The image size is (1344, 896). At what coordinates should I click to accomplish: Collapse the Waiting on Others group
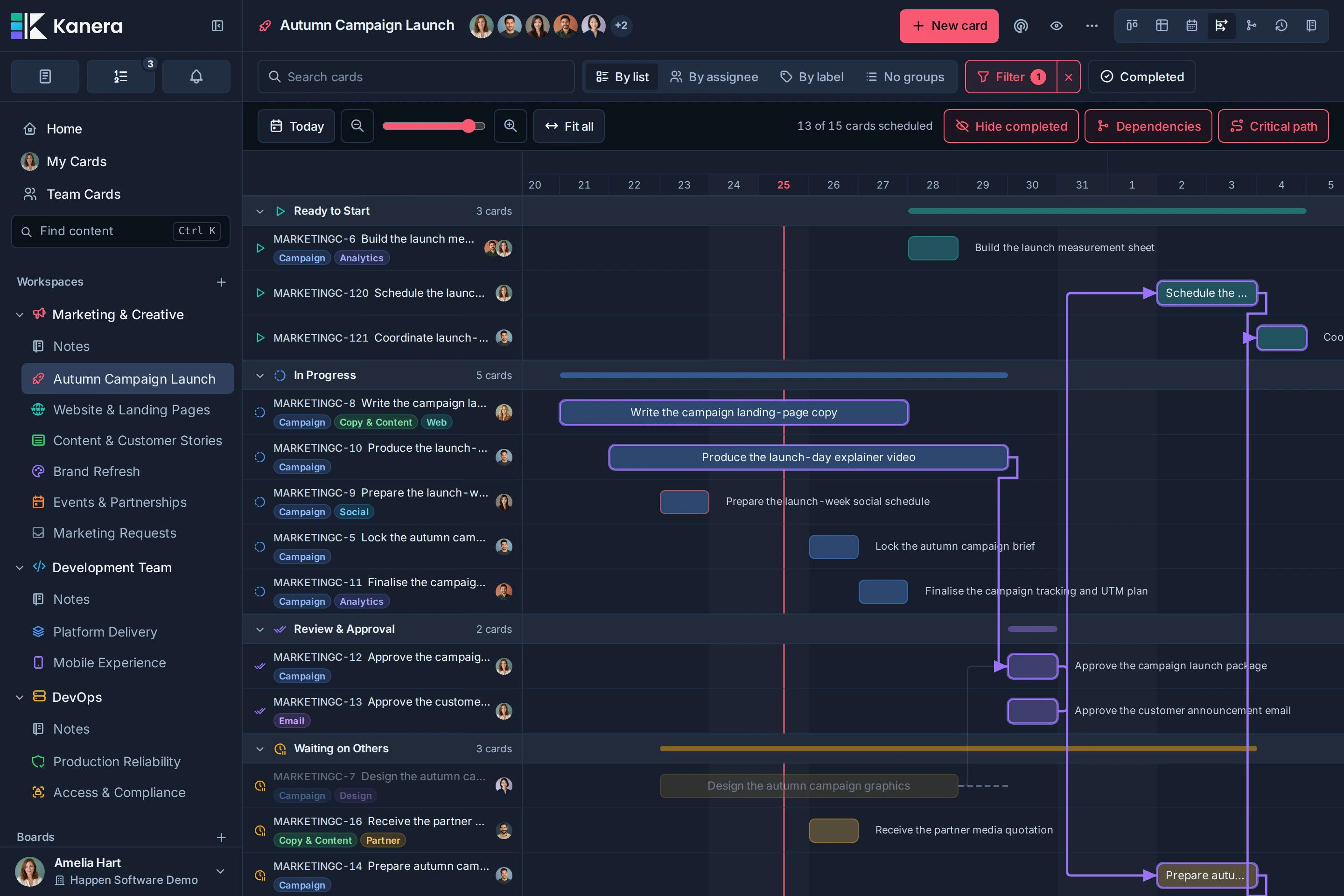point(260,749)
